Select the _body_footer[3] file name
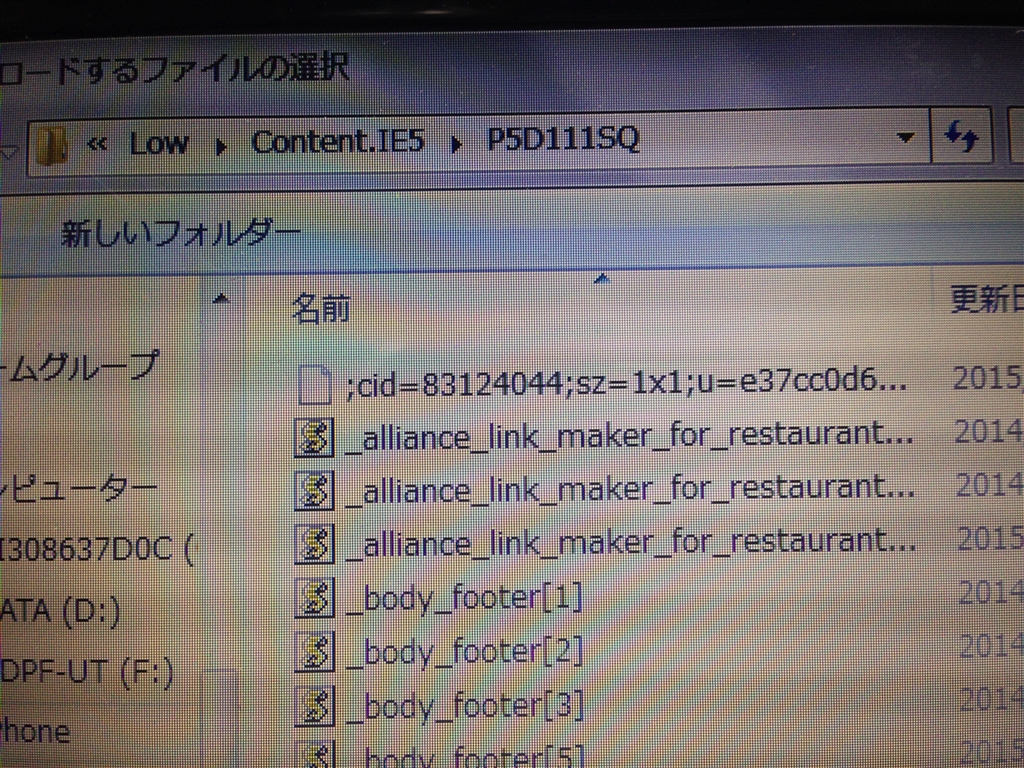This screenshot has height=768, width=1024. [465, 705]
